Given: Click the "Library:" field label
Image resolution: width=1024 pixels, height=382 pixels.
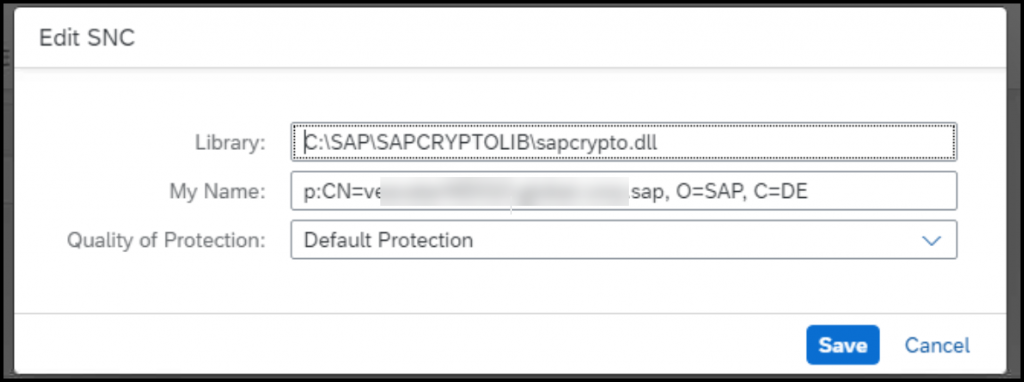Looking at the screenshot, I should 231,142.
